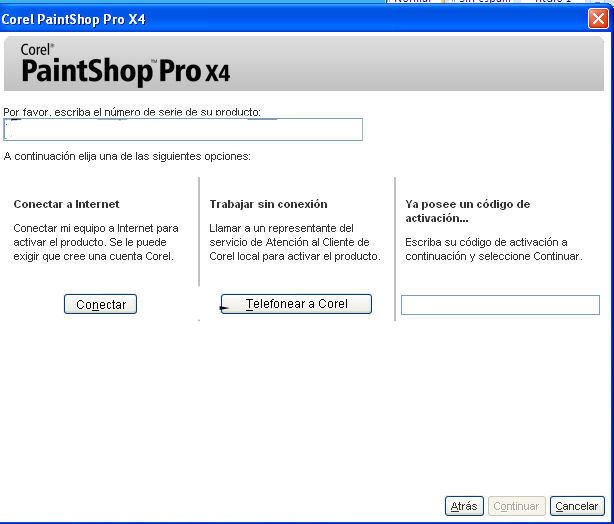Cancel the activation with Cancelar
The image size is (614, 524).
click(x=577, y=506)
